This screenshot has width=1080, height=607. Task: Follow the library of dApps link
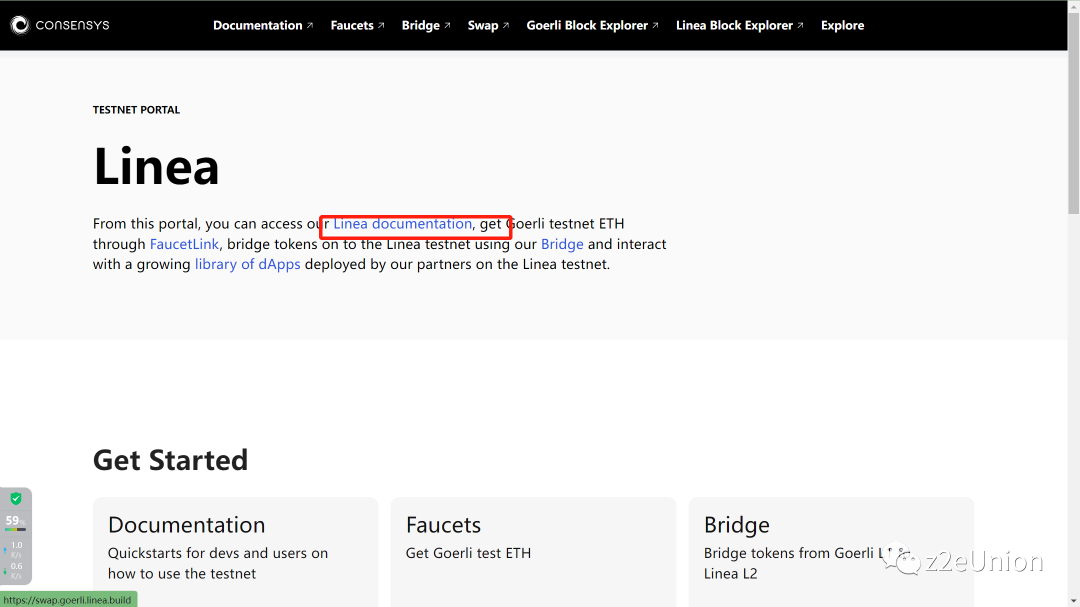point(247,264)
